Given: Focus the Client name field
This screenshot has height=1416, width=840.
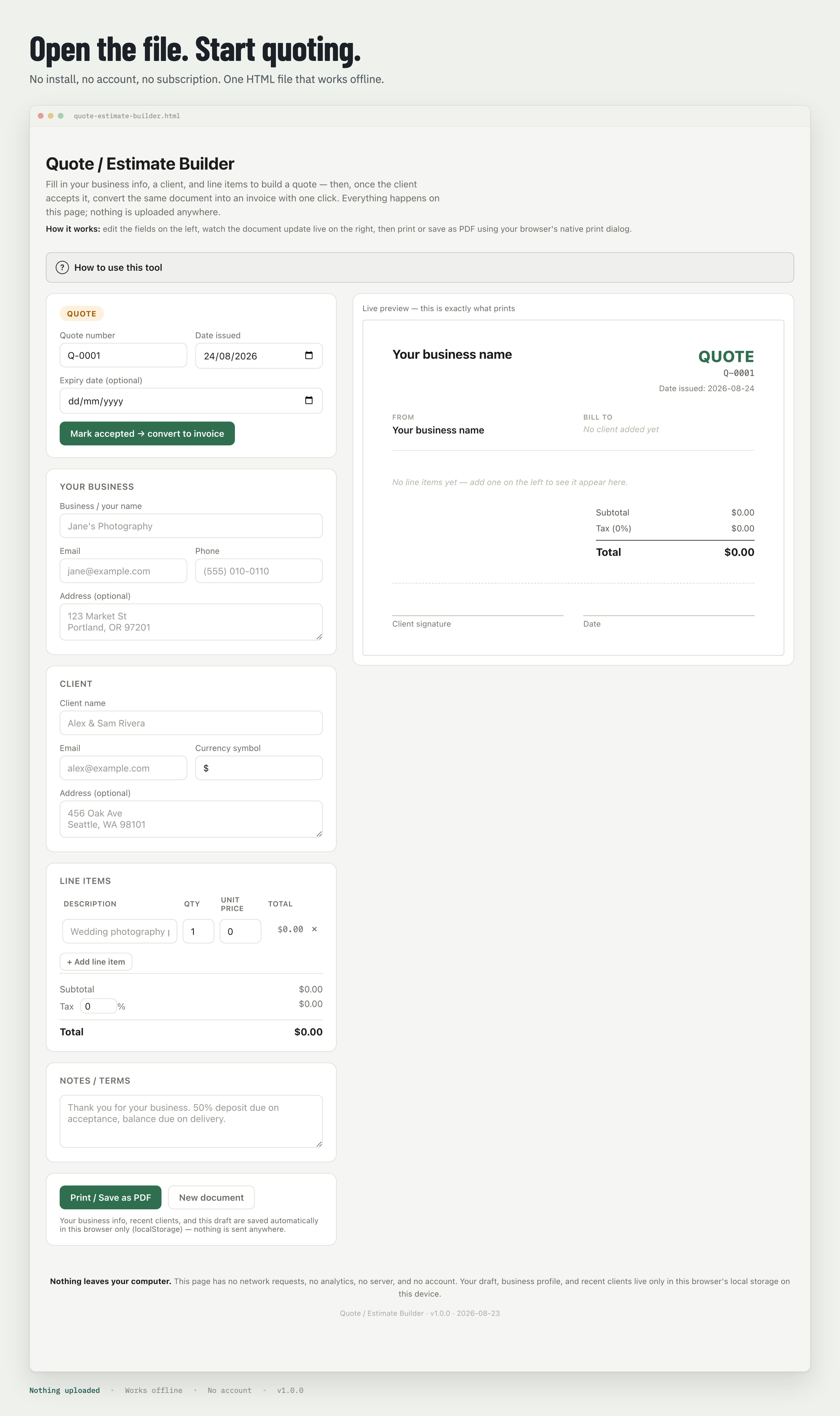Looking at the screenshot, I should (191, 723).
